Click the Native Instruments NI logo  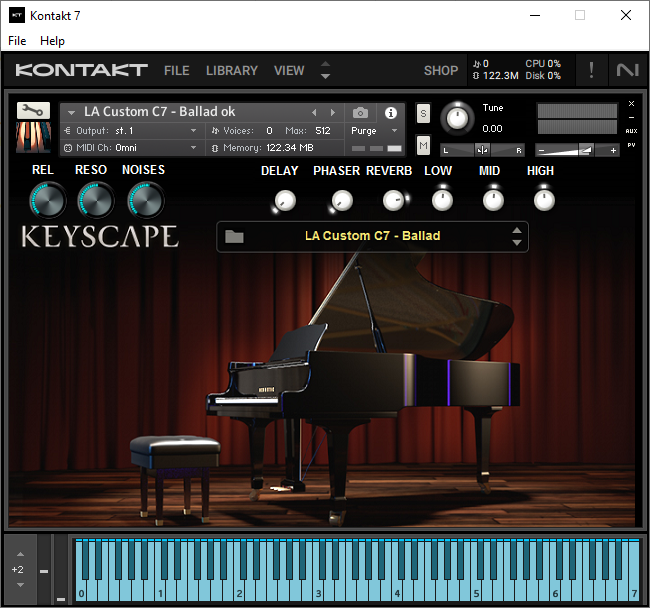click(627, 70)
